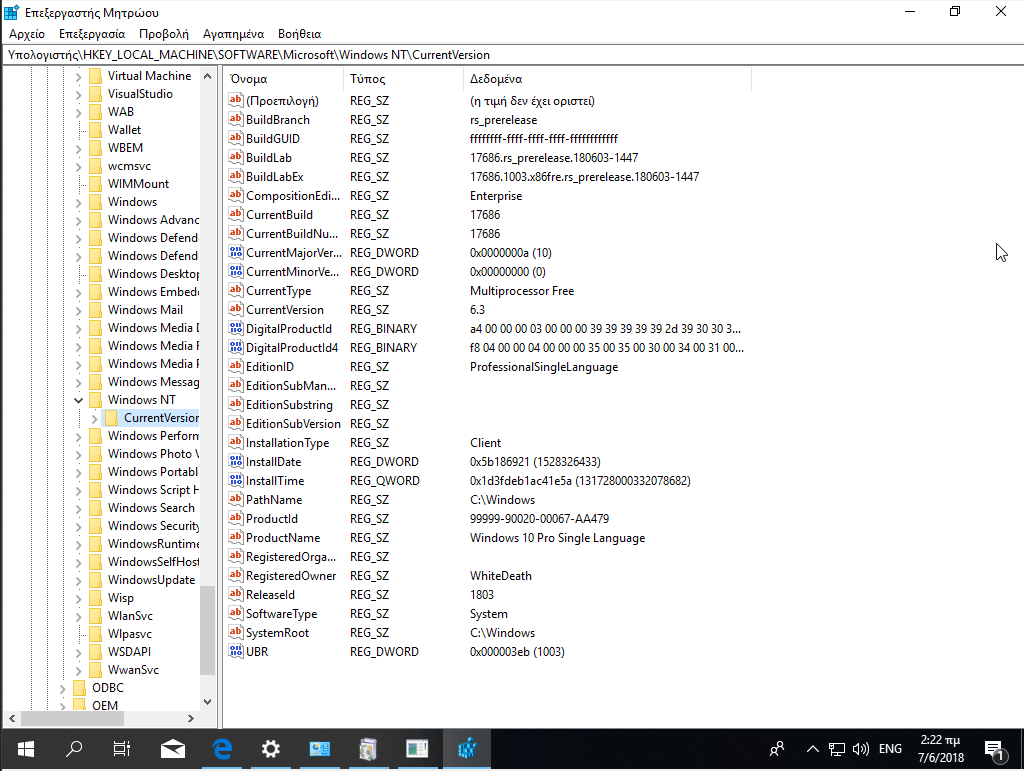
Task: Select the Wallet key in tree
Action: click(124, 130)
